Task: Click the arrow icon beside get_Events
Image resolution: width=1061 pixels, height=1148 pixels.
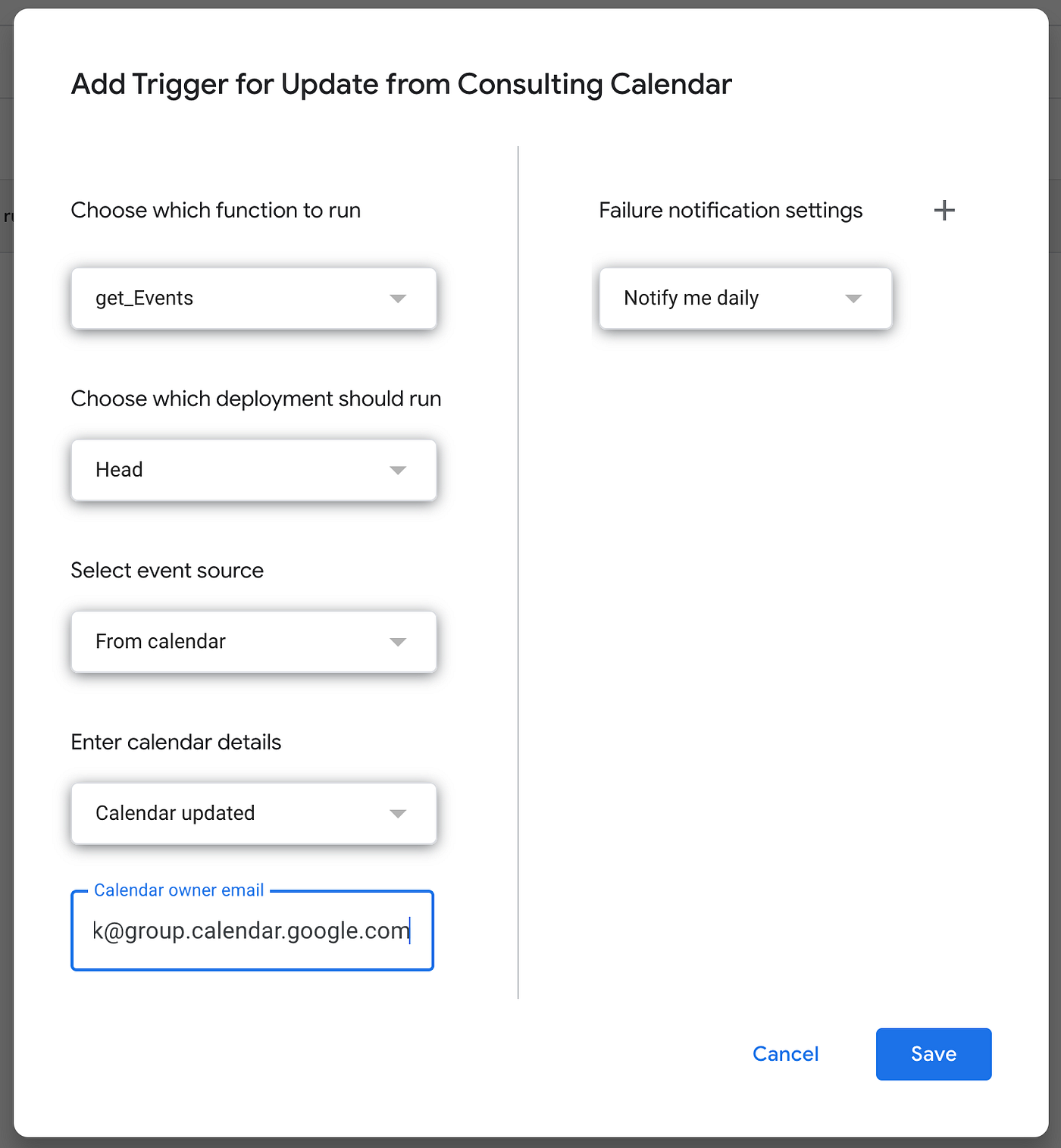Action: 398,299
